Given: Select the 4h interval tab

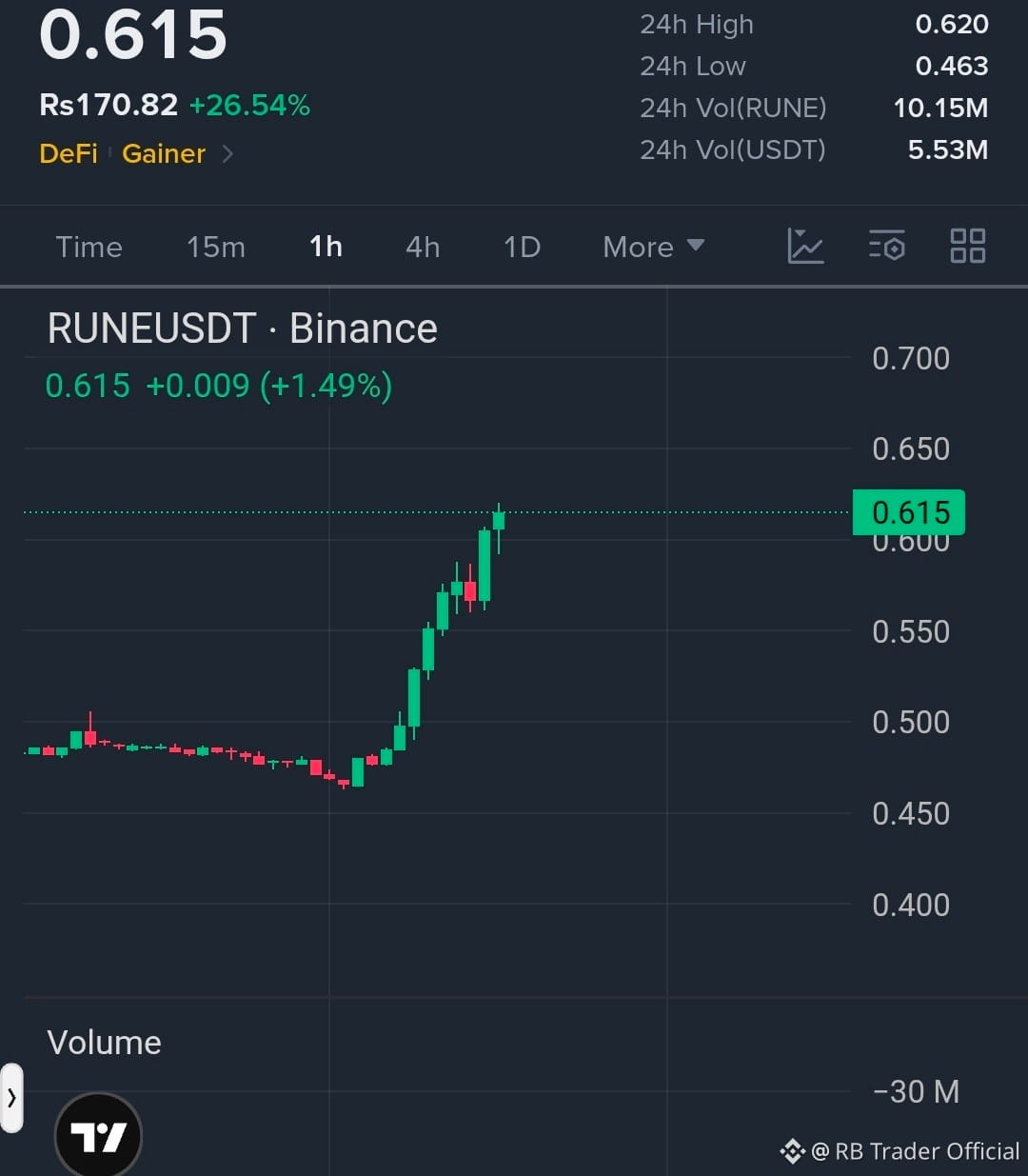Looking at the screenshot, I should (x=423, y=247).
